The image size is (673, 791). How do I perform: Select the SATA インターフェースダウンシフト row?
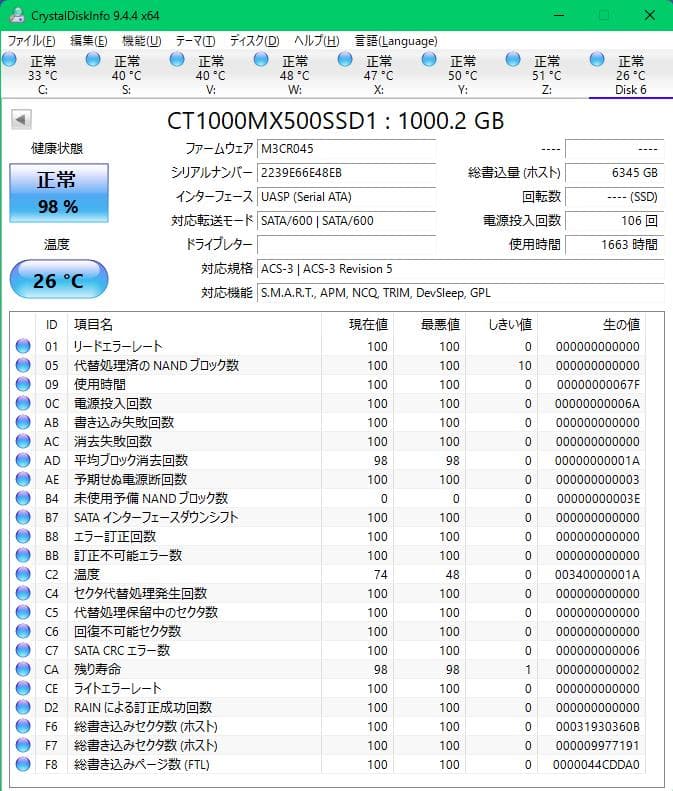click(329, 517)
